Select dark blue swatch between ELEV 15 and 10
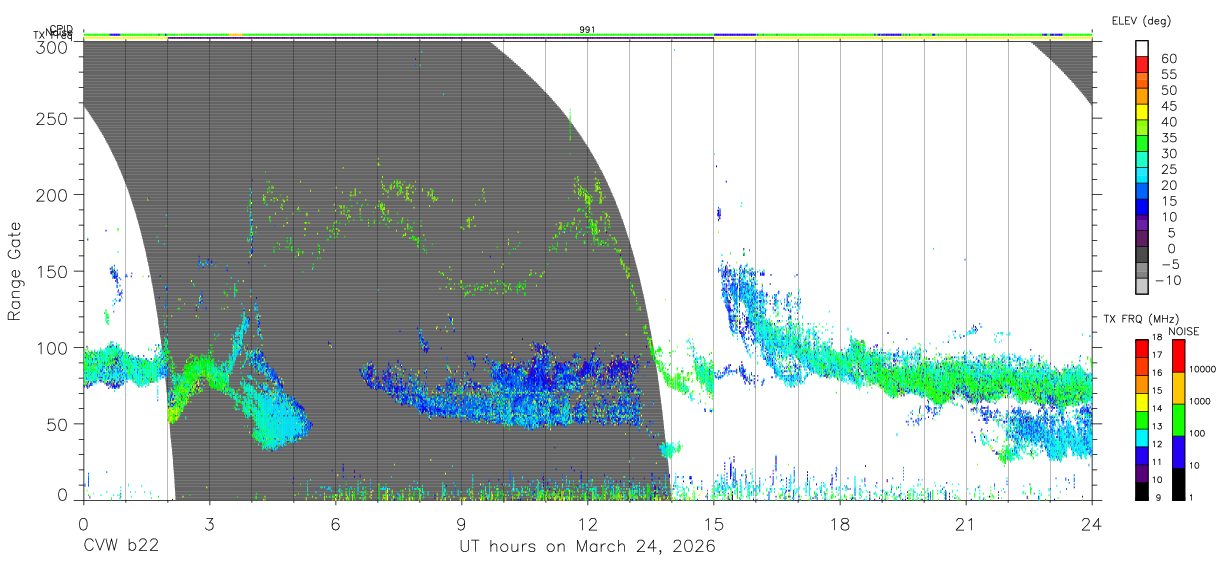Viewport: 1228px width, 567px height. [1143, 207]
